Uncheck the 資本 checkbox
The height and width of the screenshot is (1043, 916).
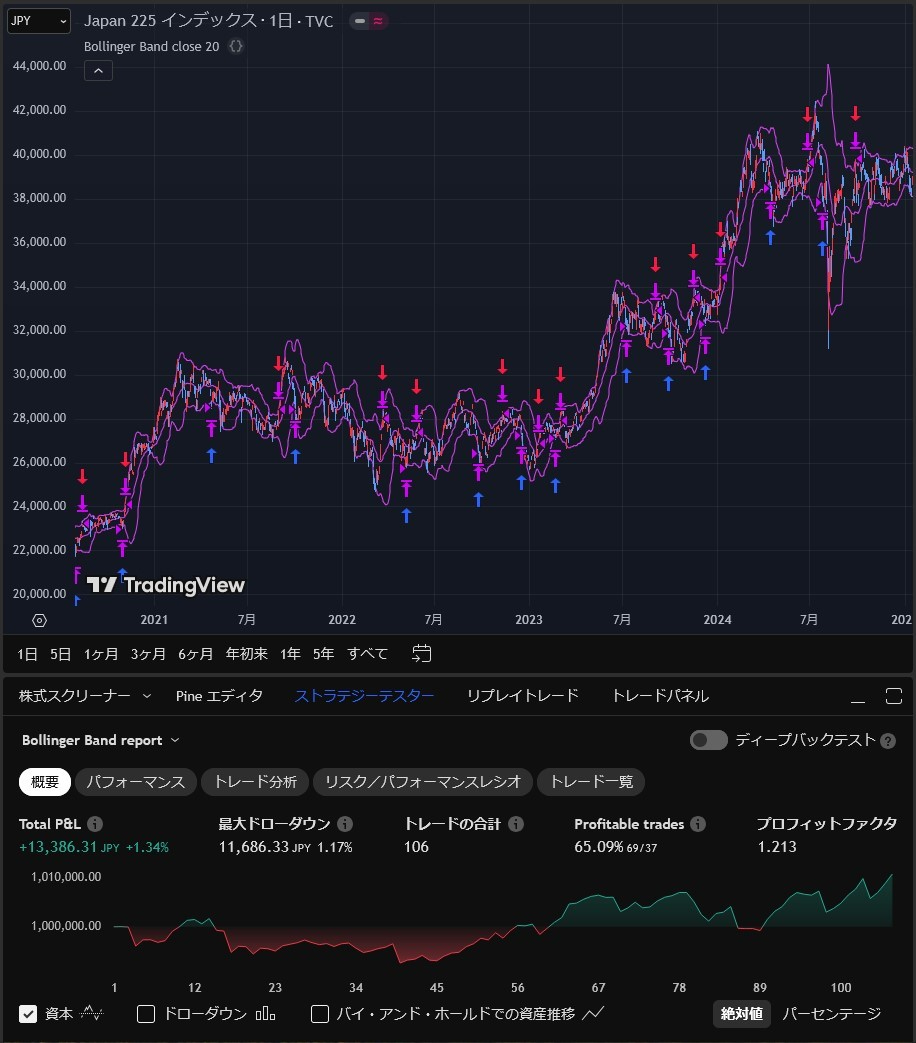point(28,1014)
